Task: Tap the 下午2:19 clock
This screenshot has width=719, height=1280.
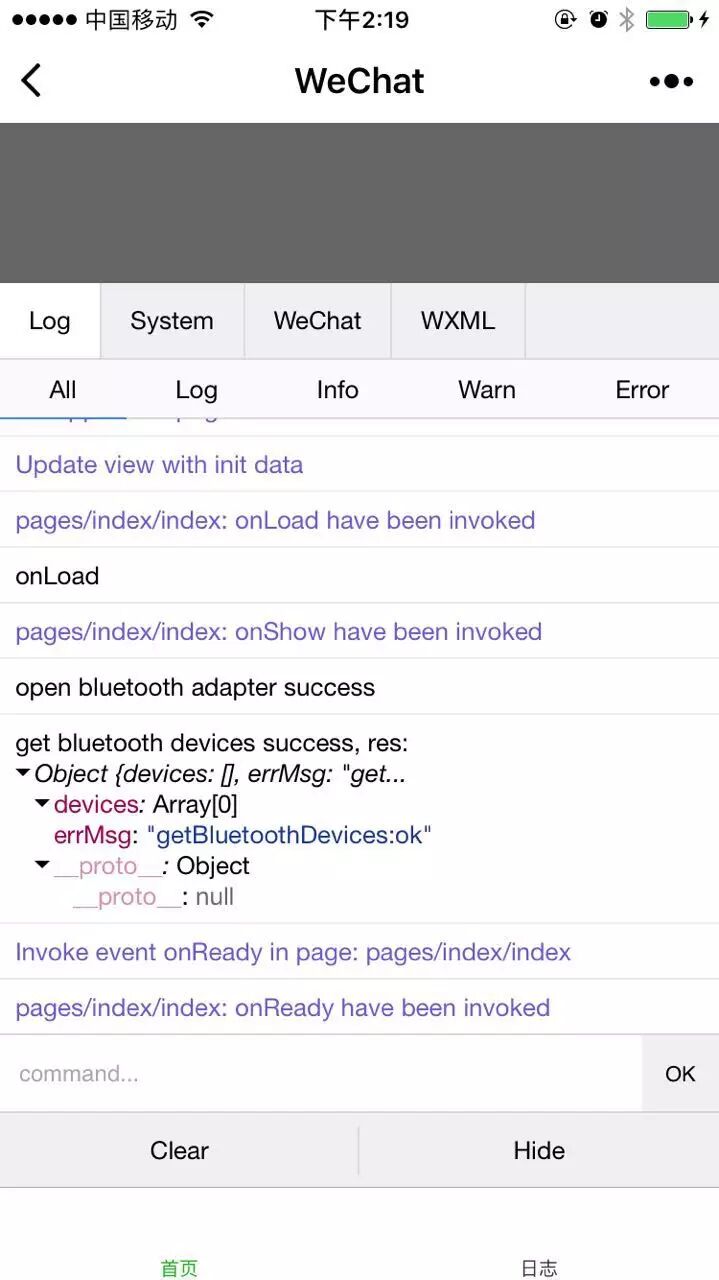Action: [362, 19]
